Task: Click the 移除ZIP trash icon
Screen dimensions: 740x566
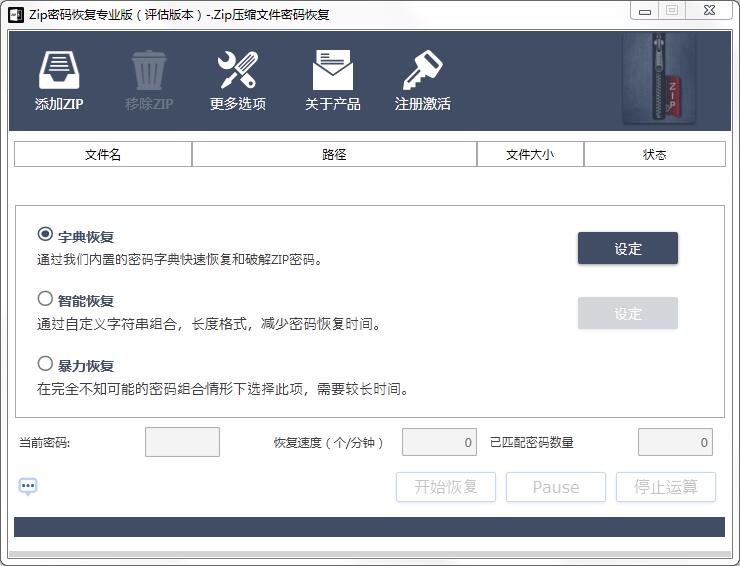Action: [x=149, y=70]
